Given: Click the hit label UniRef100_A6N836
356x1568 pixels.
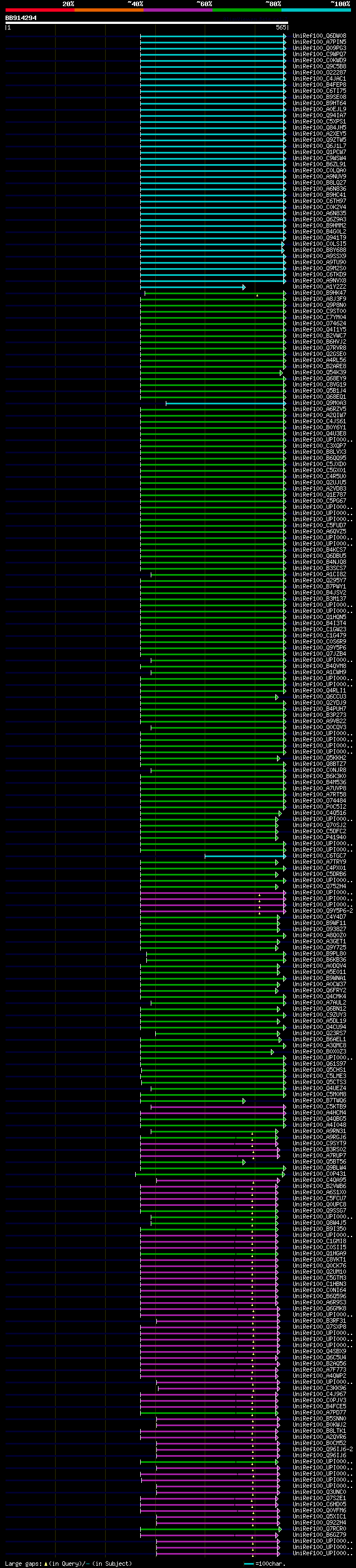Looking at the screenshot, I should pos(319,189).
